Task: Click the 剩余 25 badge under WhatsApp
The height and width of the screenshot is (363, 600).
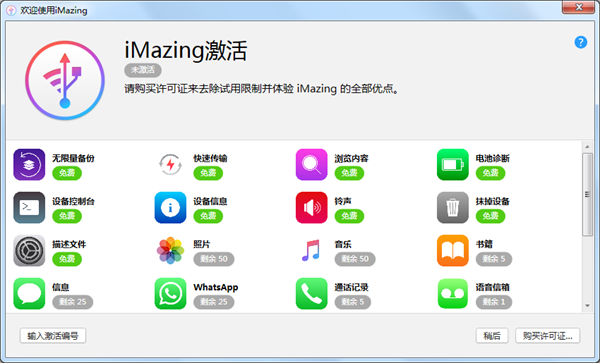Action: [x=214, y=302]
